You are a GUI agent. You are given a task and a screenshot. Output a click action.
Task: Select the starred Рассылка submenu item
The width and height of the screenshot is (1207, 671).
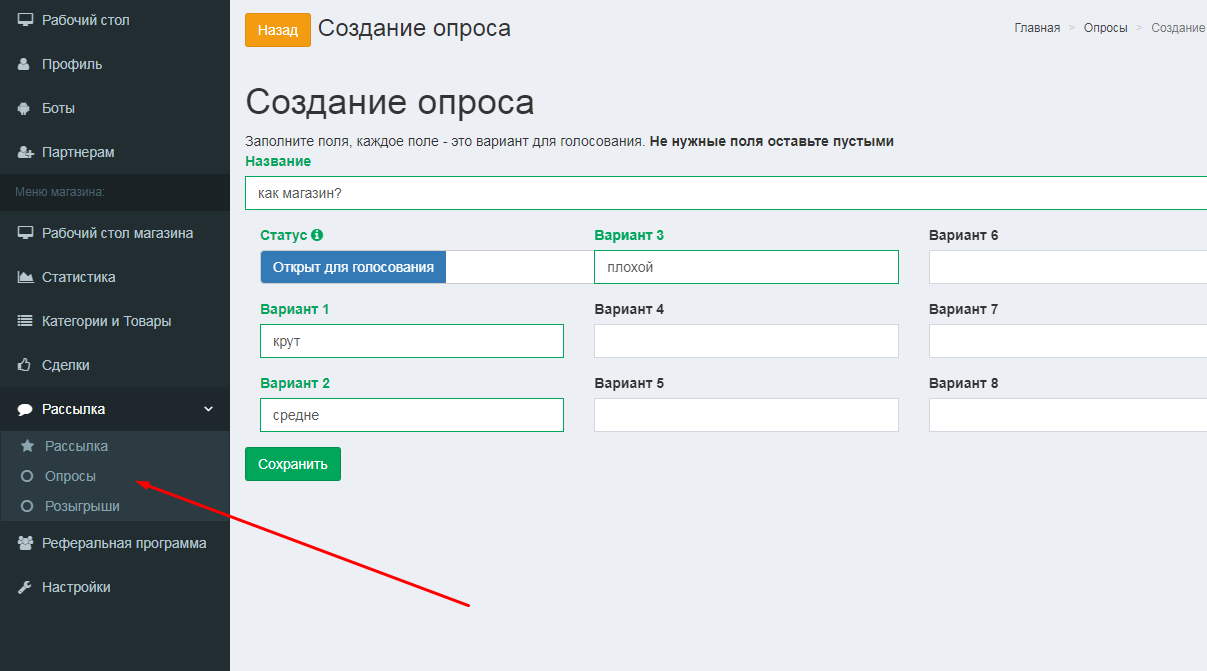[76, 446]
